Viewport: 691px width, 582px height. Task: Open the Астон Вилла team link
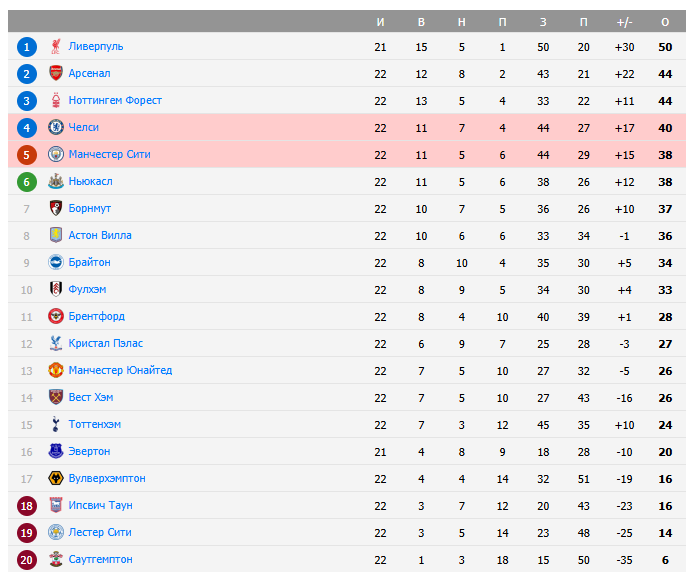tap(100, 236)
